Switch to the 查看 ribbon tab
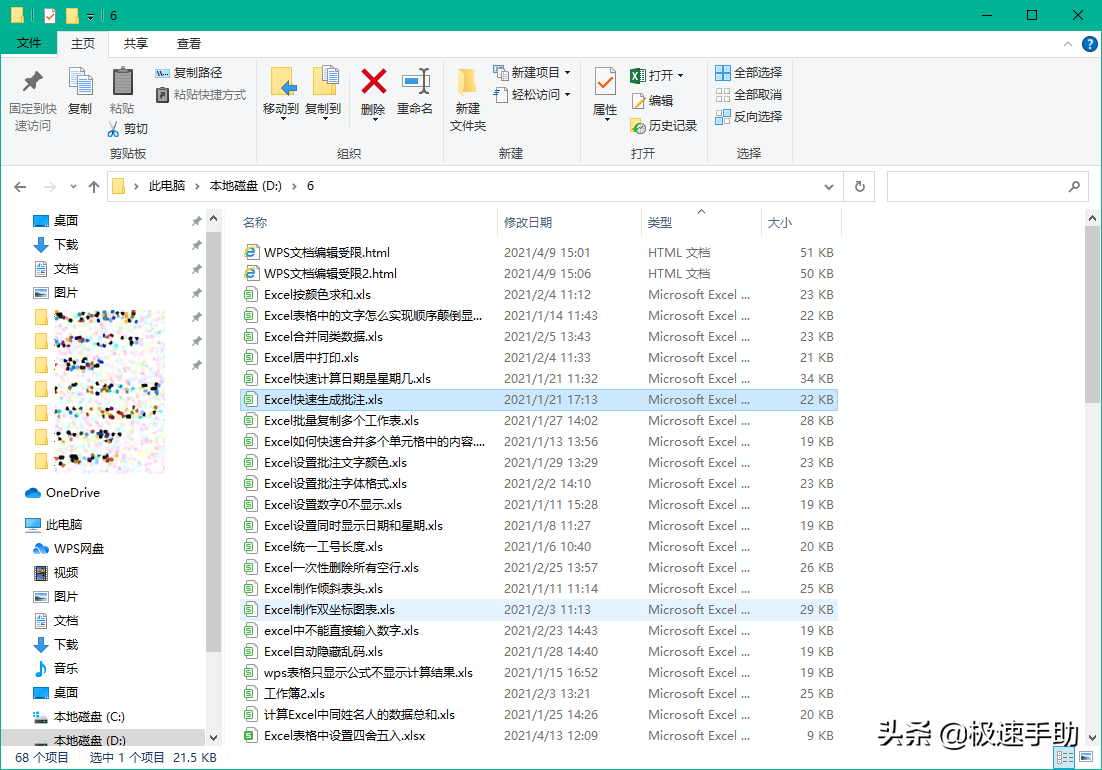The width and height of the screenshot is (1102, 770). [189, 44]
